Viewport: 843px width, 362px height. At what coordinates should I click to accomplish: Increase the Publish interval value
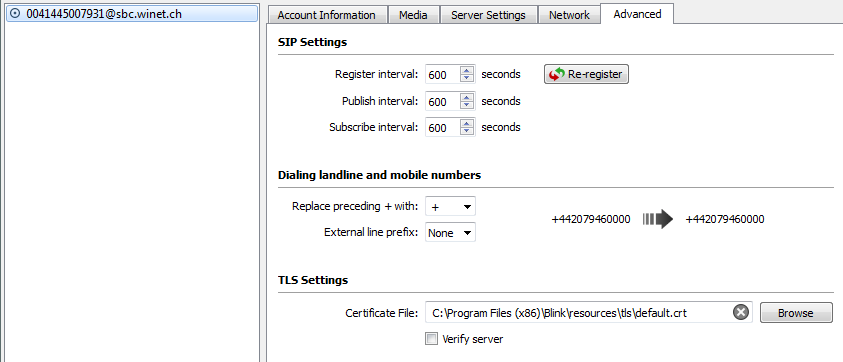(x=467, y=97)
